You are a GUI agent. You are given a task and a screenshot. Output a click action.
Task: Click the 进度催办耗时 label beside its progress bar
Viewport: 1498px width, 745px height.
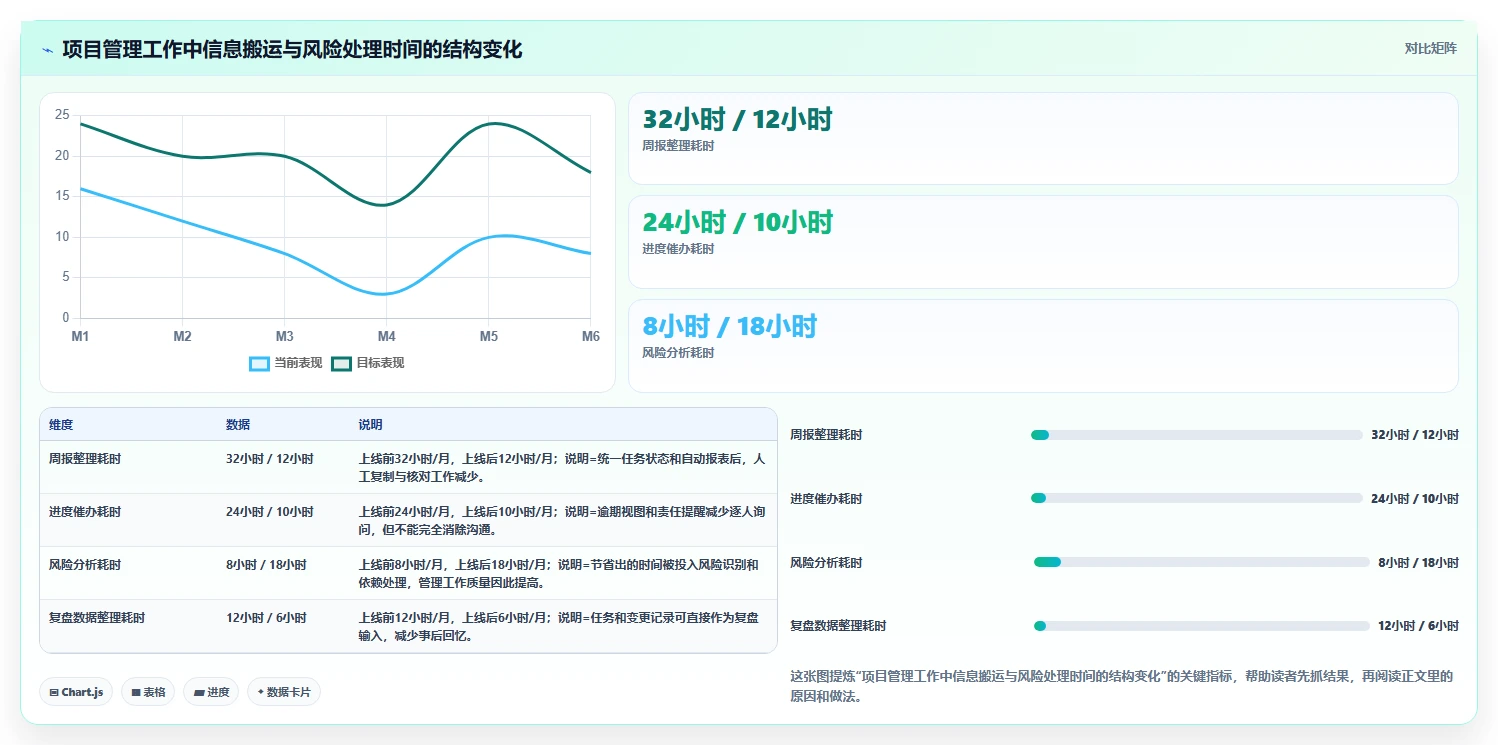pos(826,499)
